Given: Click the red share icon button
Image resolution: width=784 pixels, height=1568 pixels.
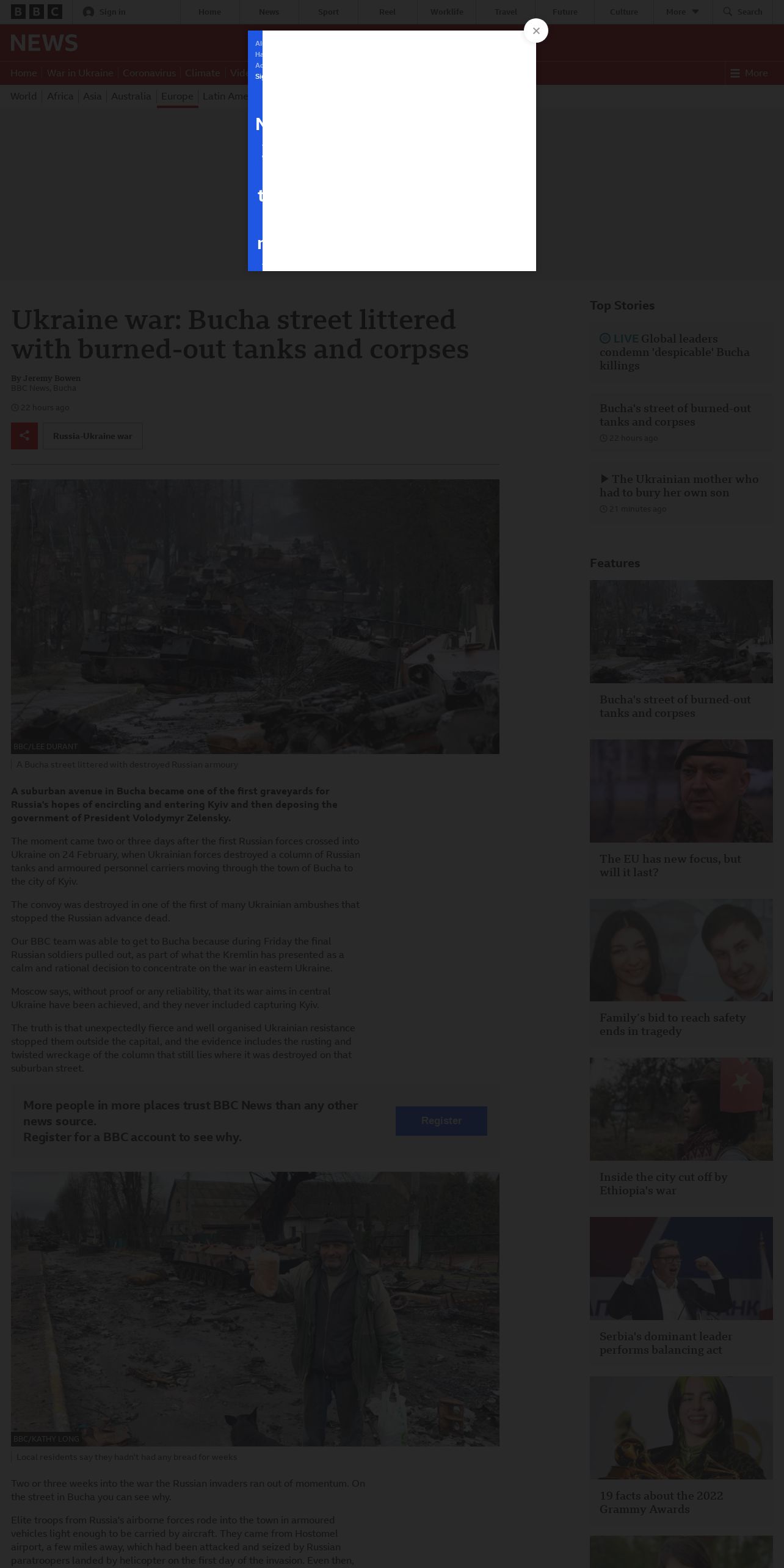Looking at the screenshot, I should pos(24,436).
